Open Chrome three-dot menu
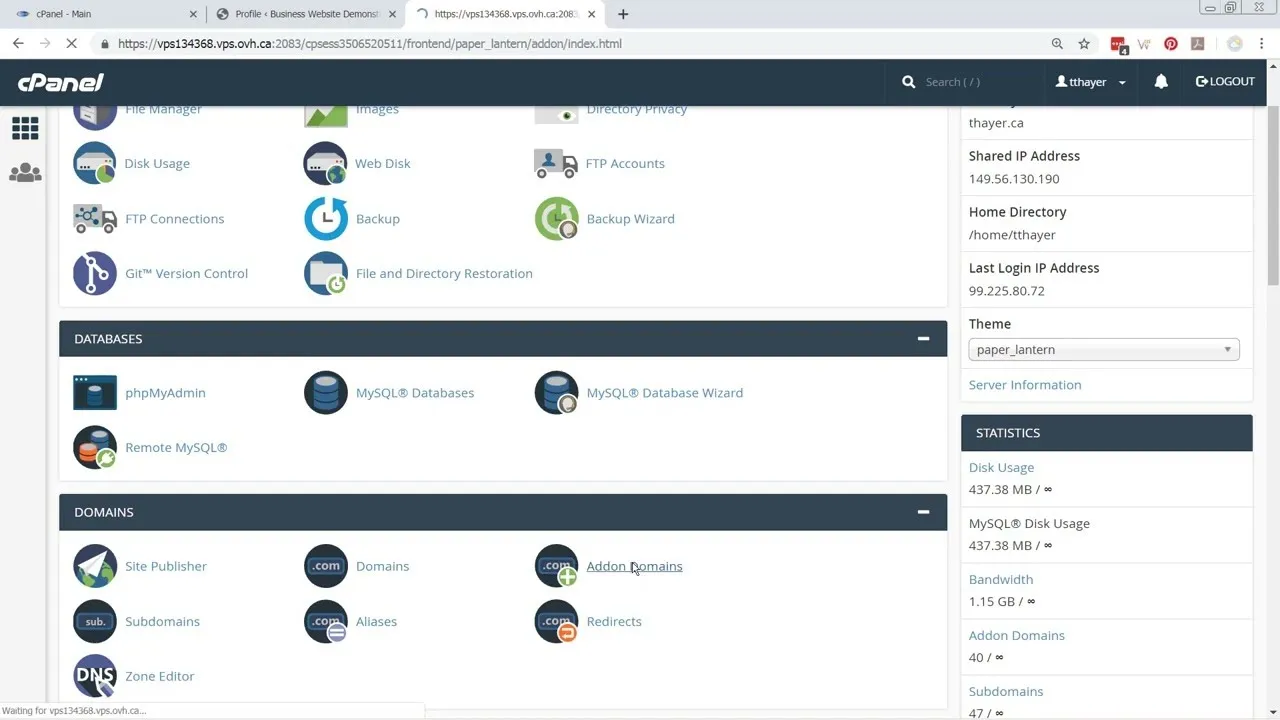Viewport: 1280px width, 720px height. 1264,44
